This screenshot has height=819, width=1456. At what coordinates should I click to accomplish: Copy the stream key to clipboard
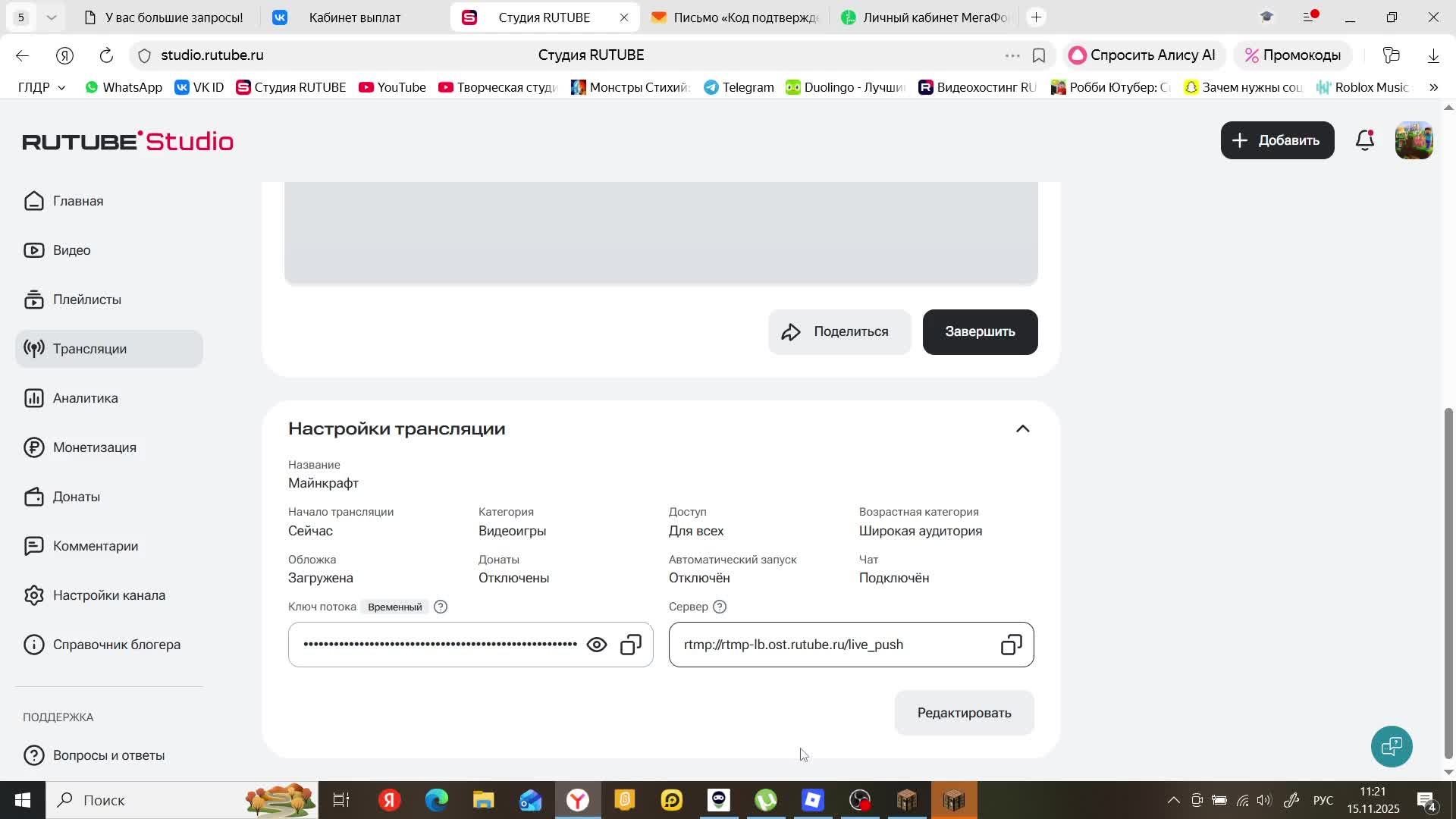click(631, 645)
